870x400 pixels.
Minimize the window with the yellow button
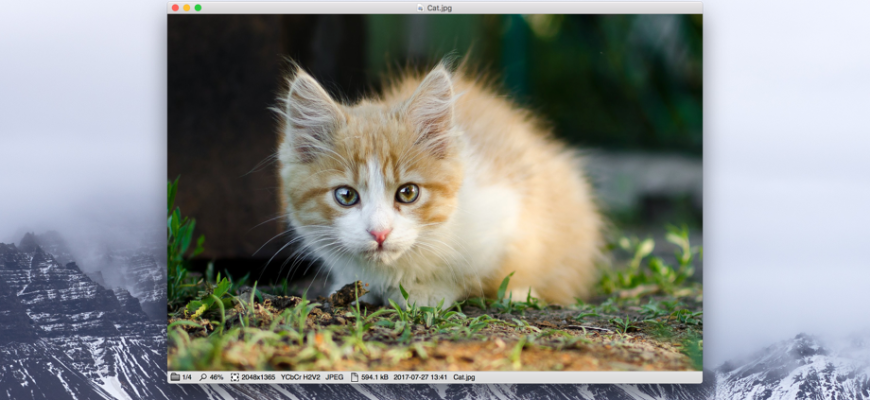186,8
